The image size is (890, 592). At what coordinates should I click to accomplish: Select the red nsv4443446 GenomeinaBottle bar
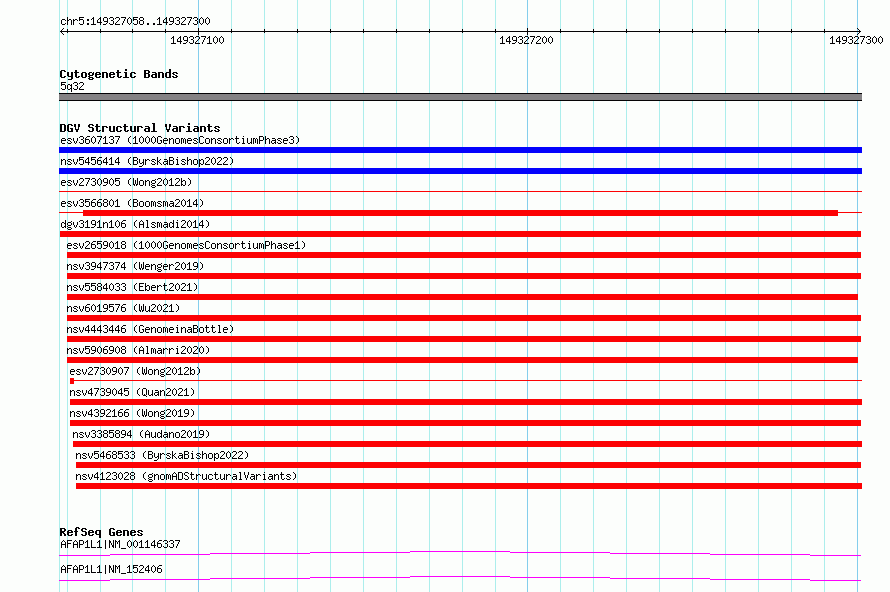464,339
